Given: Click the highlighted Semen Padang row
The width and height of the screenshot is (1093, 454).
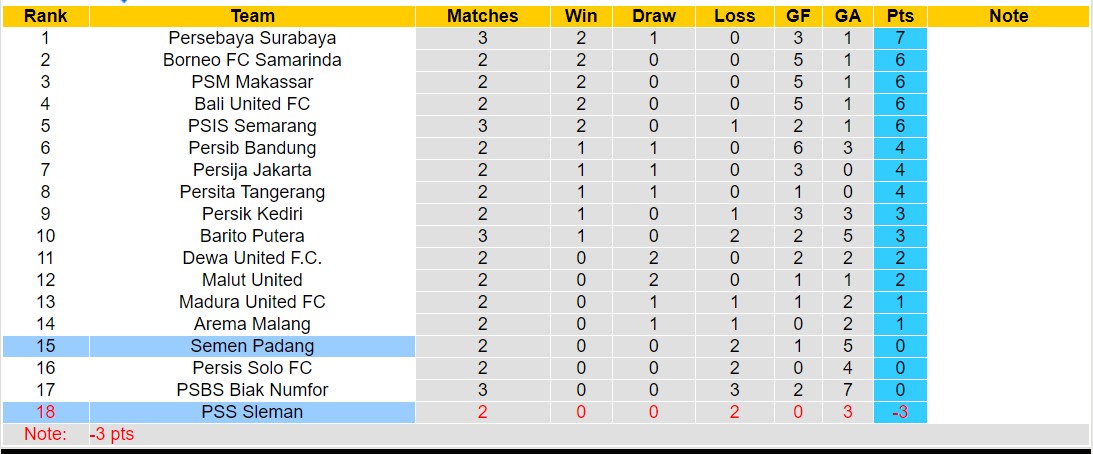Looking at the screenshot, I should coord(252,346).
